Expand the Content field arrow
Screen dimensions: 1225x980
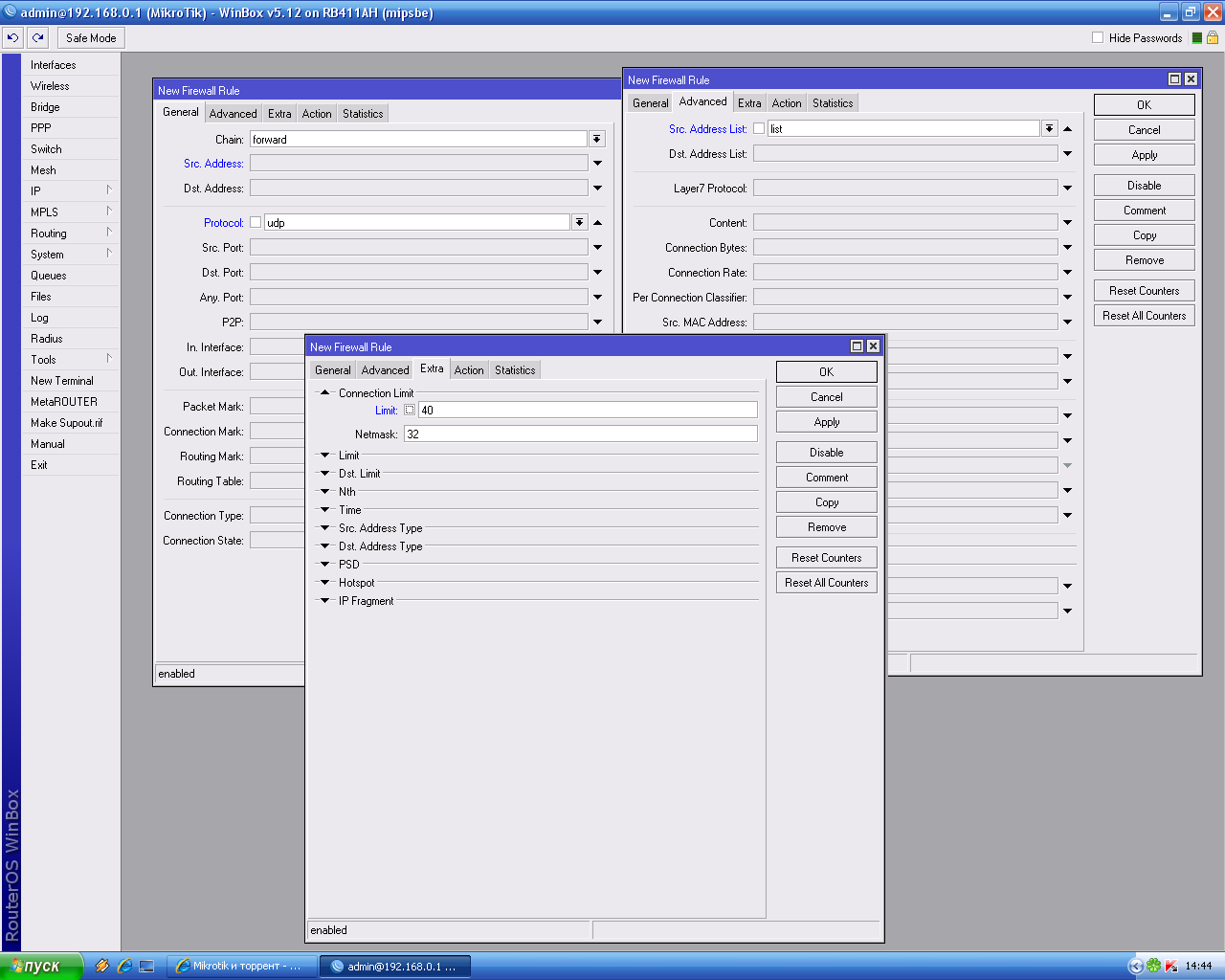coord(1067,223)
